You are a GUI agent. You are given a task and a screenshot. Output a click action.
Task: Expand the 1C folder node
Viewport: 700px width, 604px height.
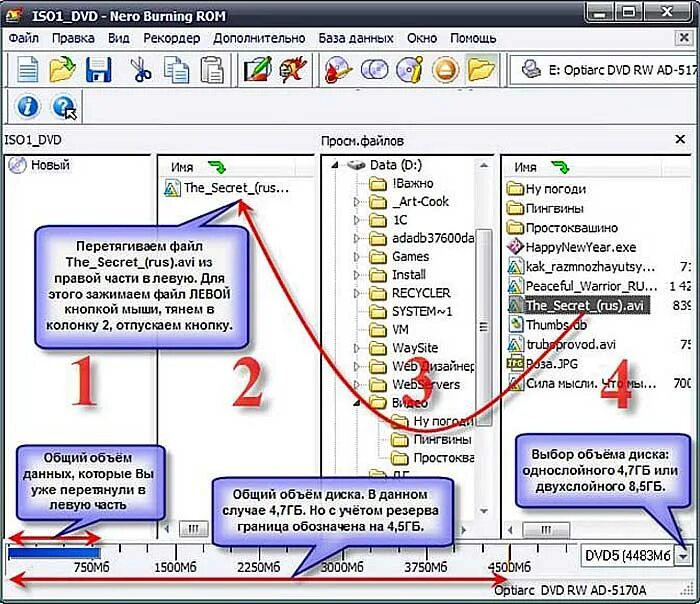point(356,220)
